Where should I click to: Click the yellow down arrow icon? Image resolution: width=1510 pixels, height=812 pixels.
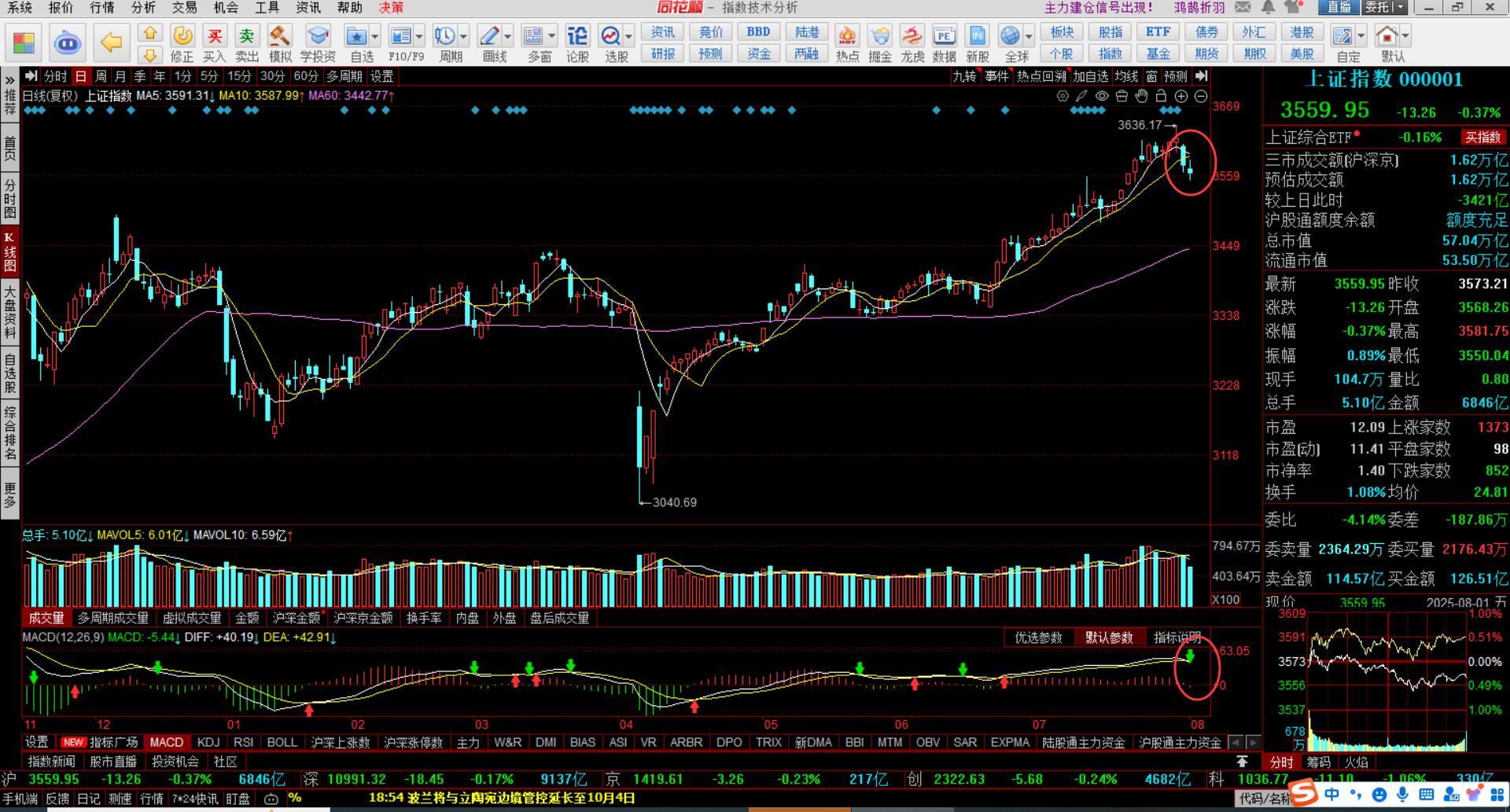click(x=150, y=54)
